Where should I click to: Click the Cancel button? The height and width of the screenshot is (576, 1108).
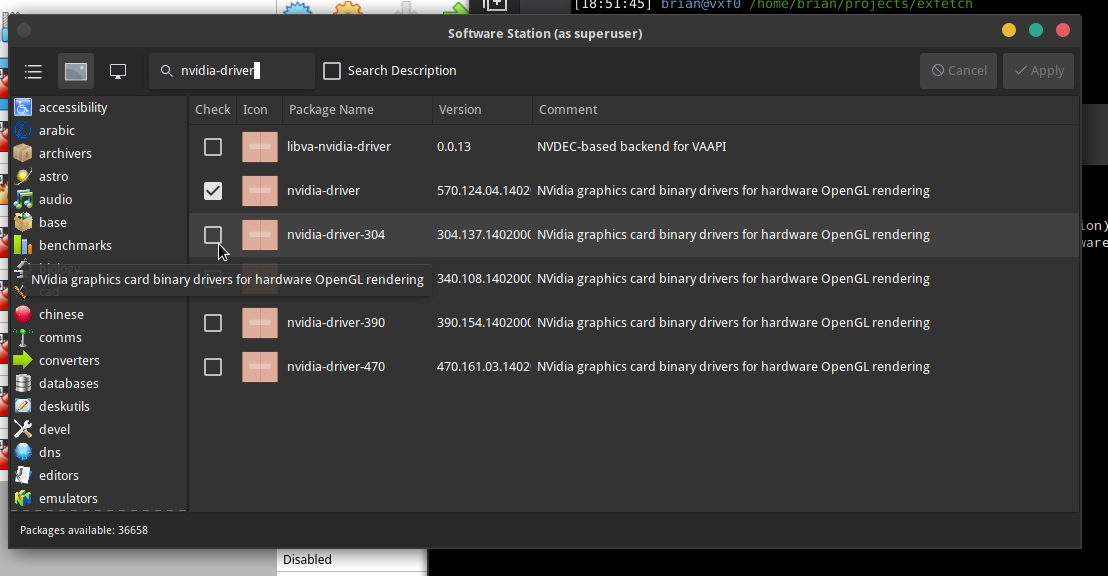[x=958, y=71]
